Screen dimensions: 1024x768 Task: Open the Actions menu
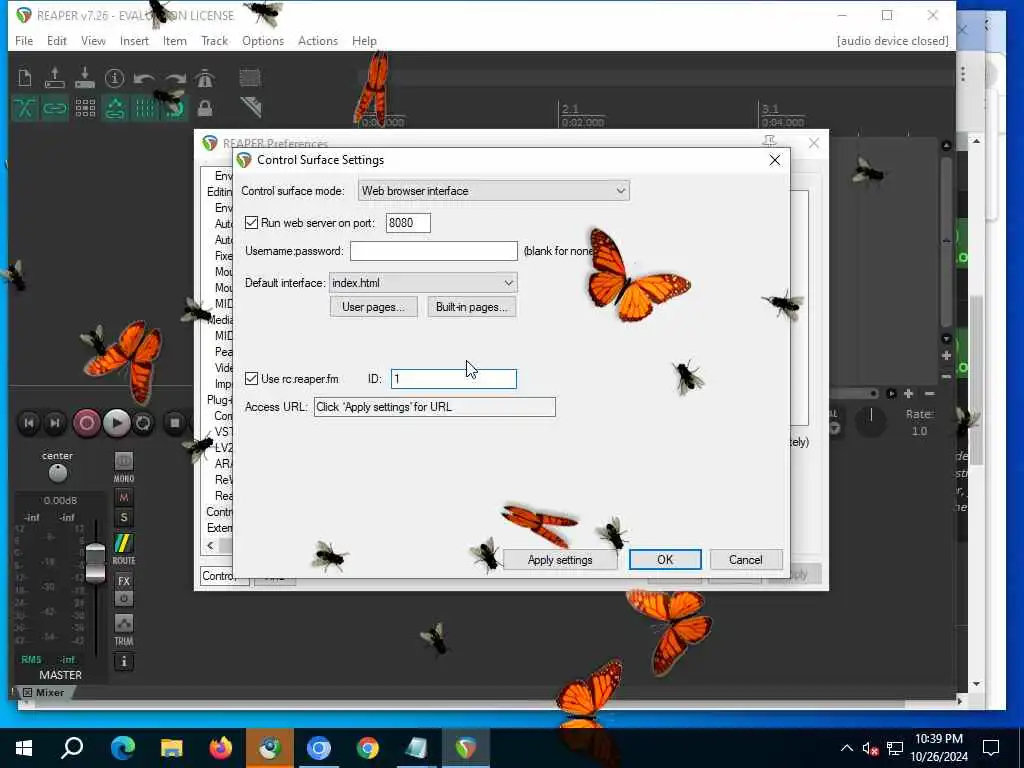click(318, 40)
